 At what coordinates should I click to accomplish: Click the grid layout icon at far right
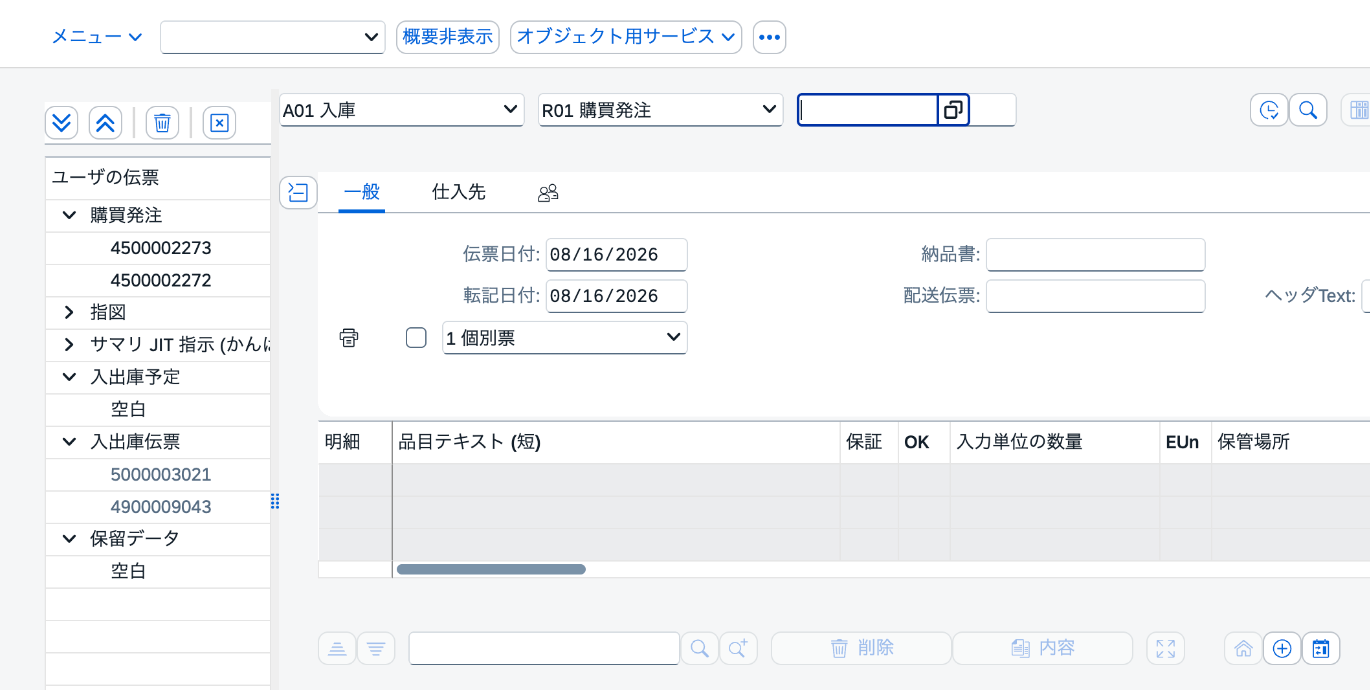click(x=1359, y=110)
